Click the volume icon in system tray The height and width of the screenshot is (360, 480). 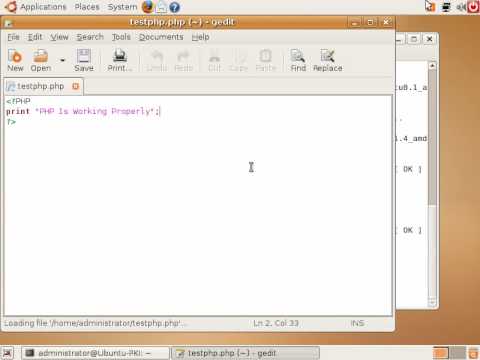(x=461, y=7)
